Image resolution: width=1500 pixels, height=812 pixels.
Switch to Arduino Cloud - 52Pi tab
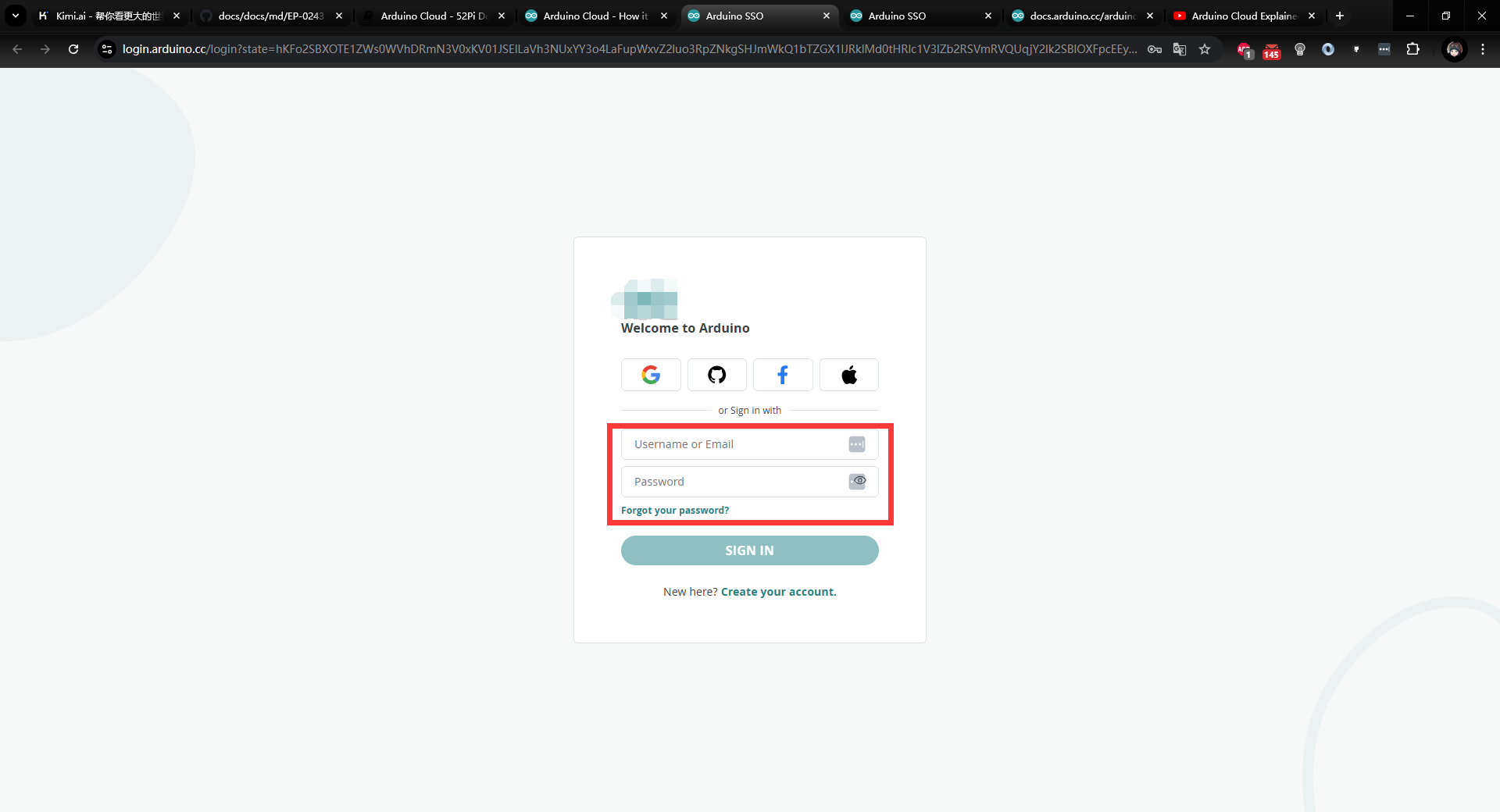(433, 16)
